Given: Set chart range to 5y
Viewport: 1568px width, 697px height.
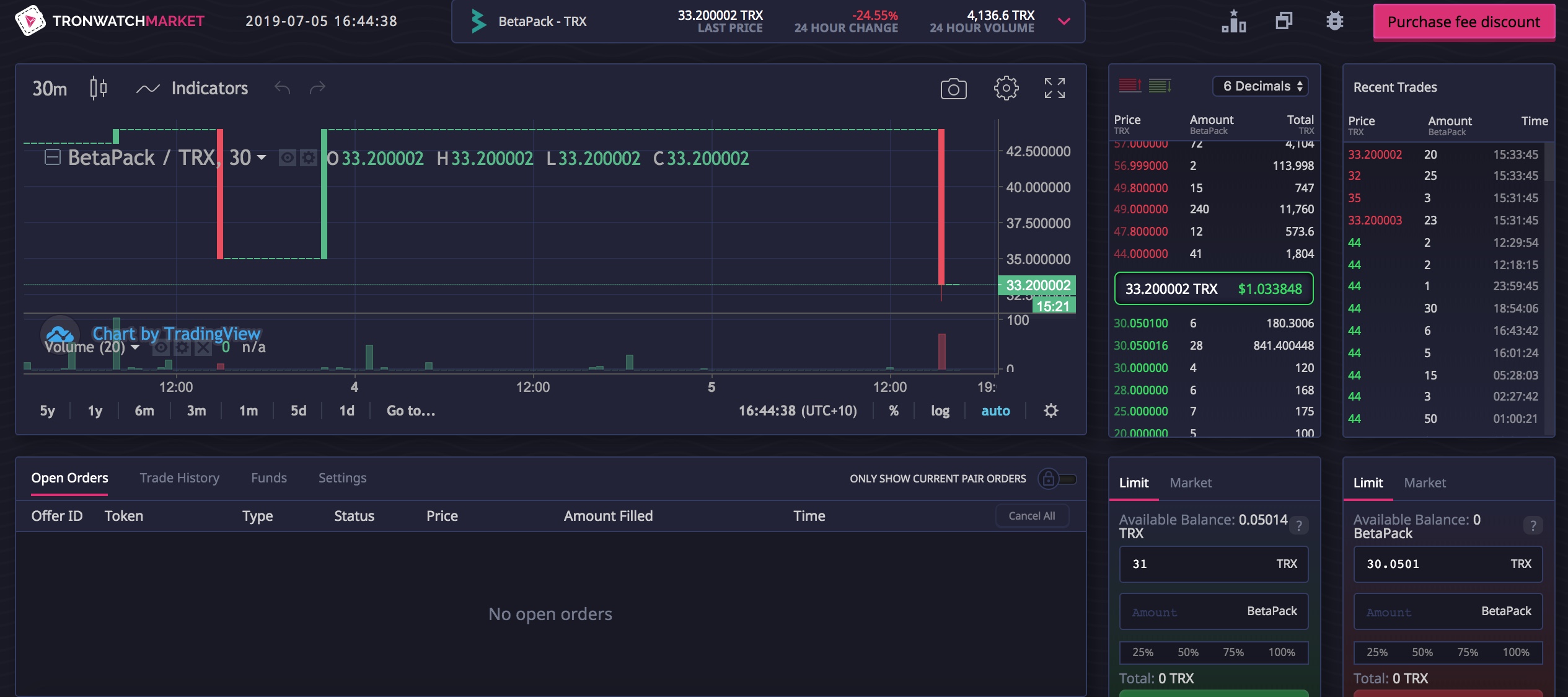Looking at the screenshot, I should (48, 411).
